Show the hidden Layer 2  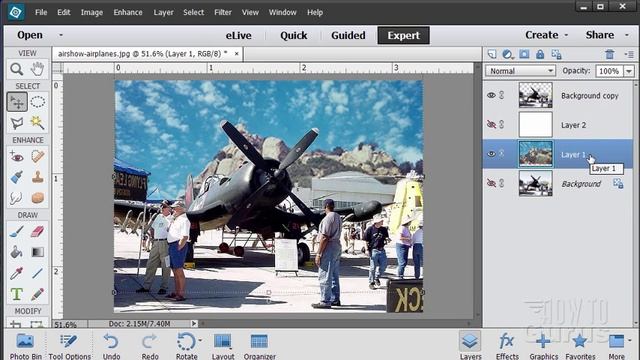491,124
